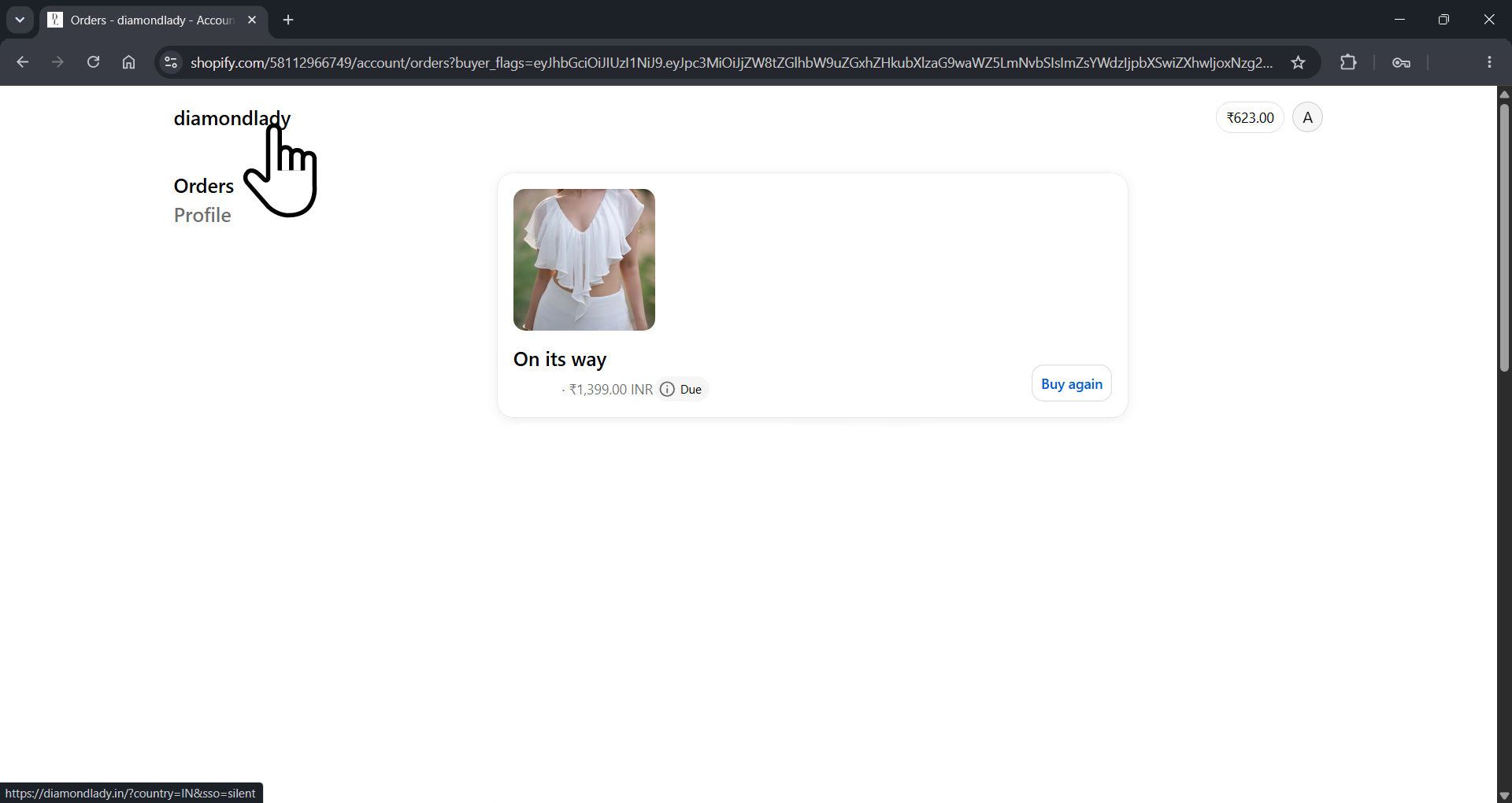Close the Orders - diamondlady tab
1512x803 pixels.
252,20
